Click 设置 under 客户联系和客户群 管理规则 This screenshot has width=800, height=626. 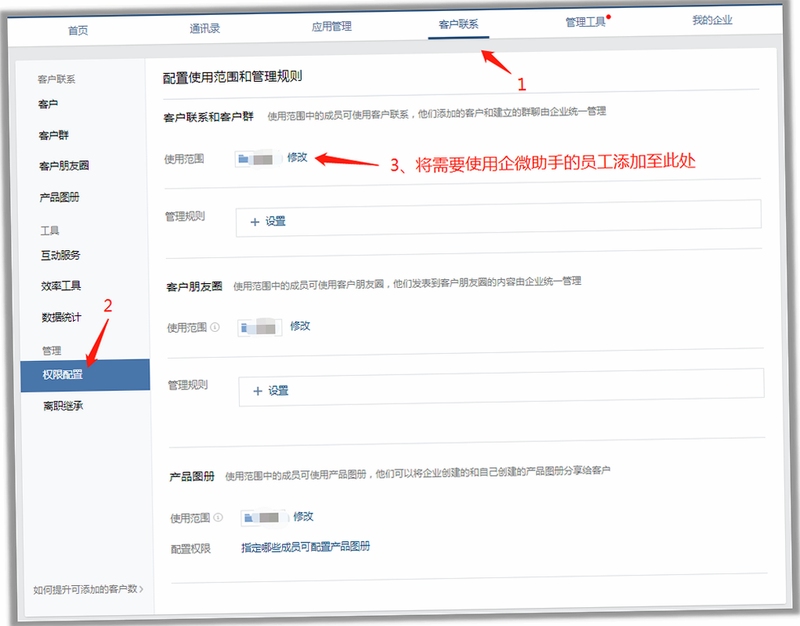(x=276, y=221)
